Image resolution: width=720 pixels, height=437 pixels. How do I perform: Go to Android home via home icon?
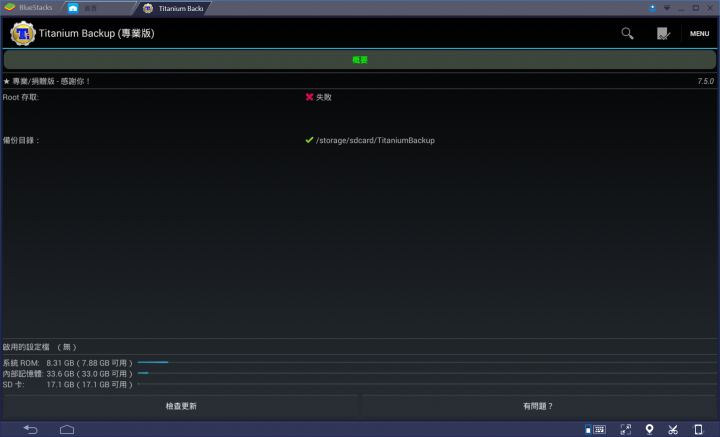(x=67, y=430)
